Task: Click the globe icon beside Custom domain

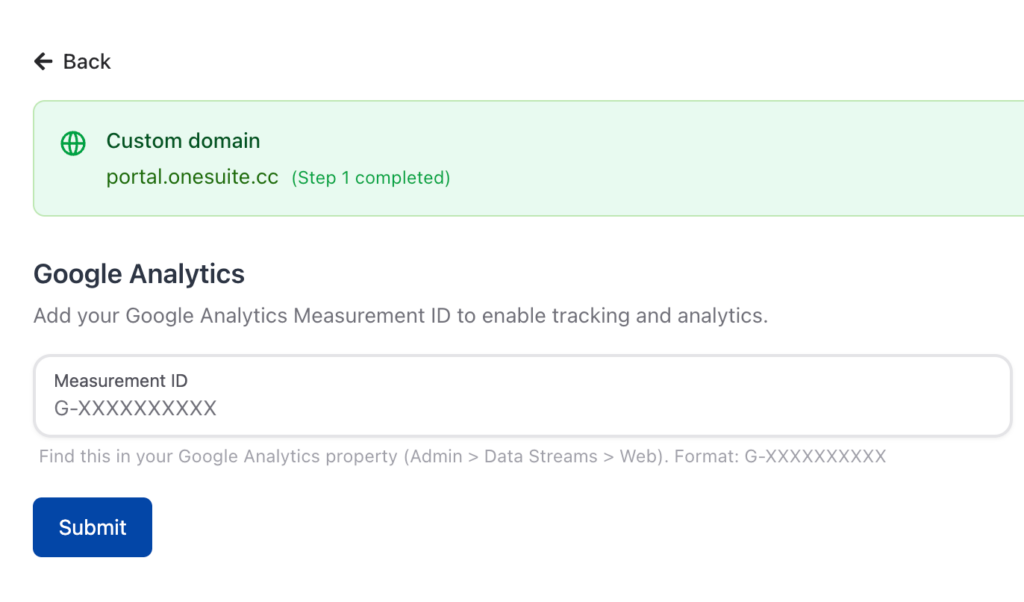Action: tap(73, 143)
